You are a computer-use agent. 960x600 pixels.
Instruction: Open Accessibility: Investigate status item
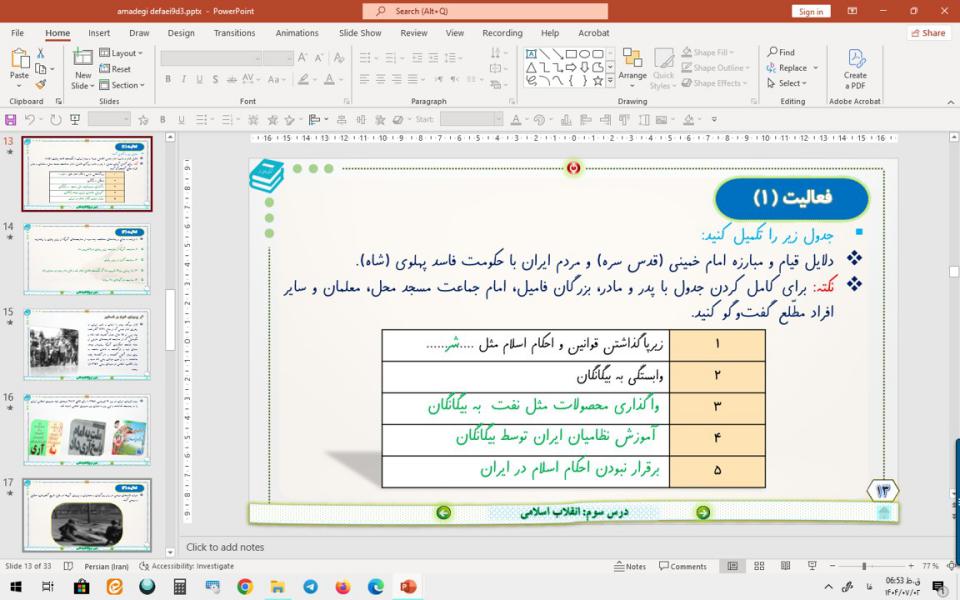[x=187, y=566]
